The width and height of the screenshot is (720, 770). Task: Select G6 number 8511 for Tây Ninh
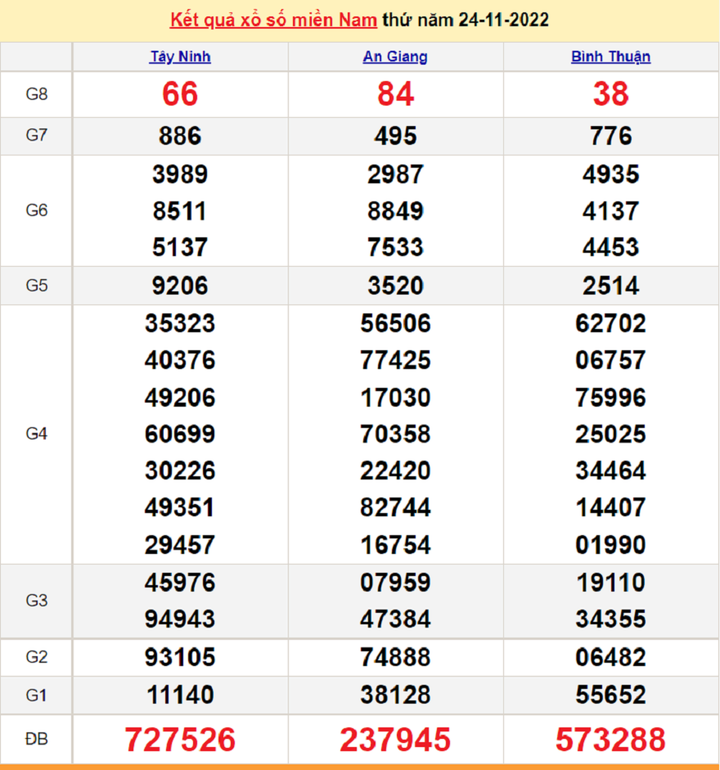(180, 211)
